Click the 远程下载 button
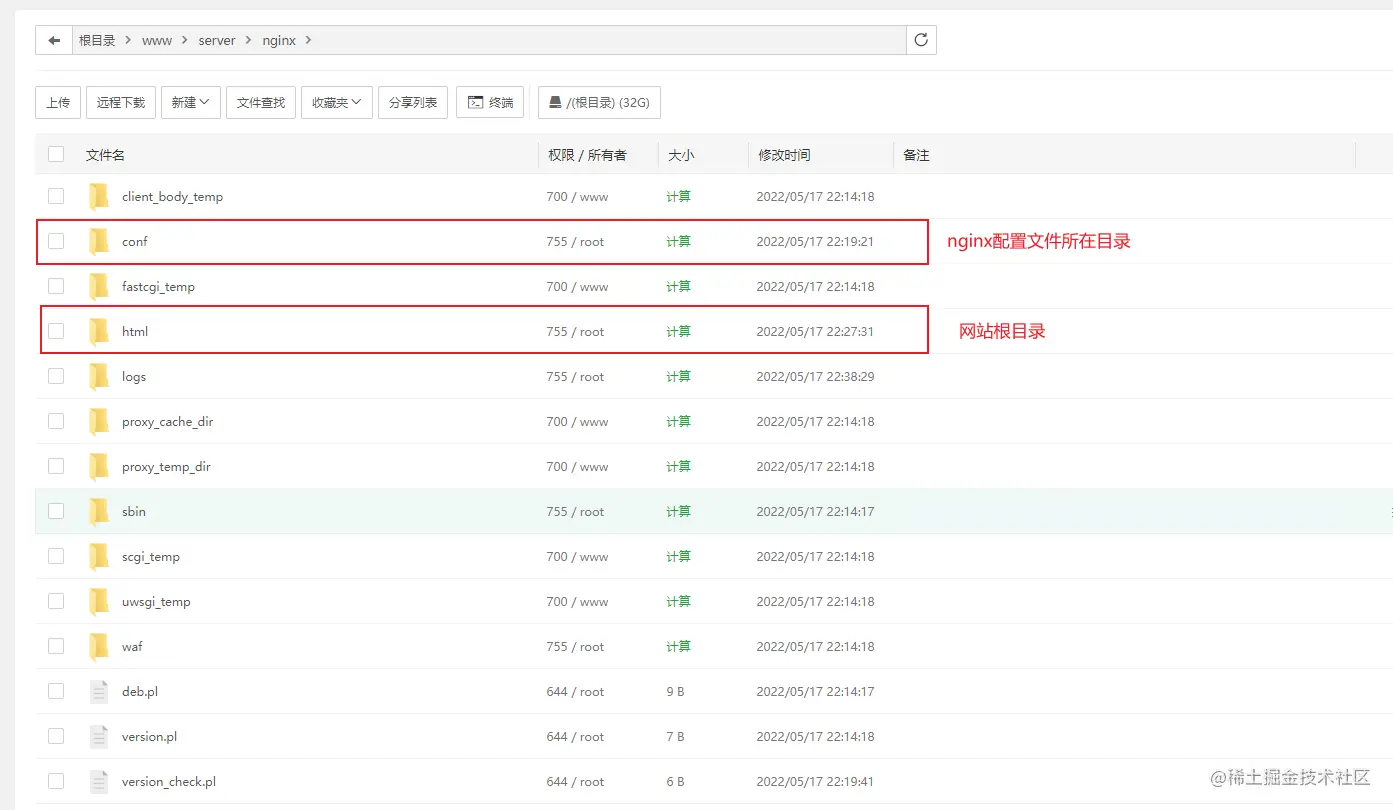Image resolution: width=1393 pixels, height=810 pixels. [x=121, y=102]
